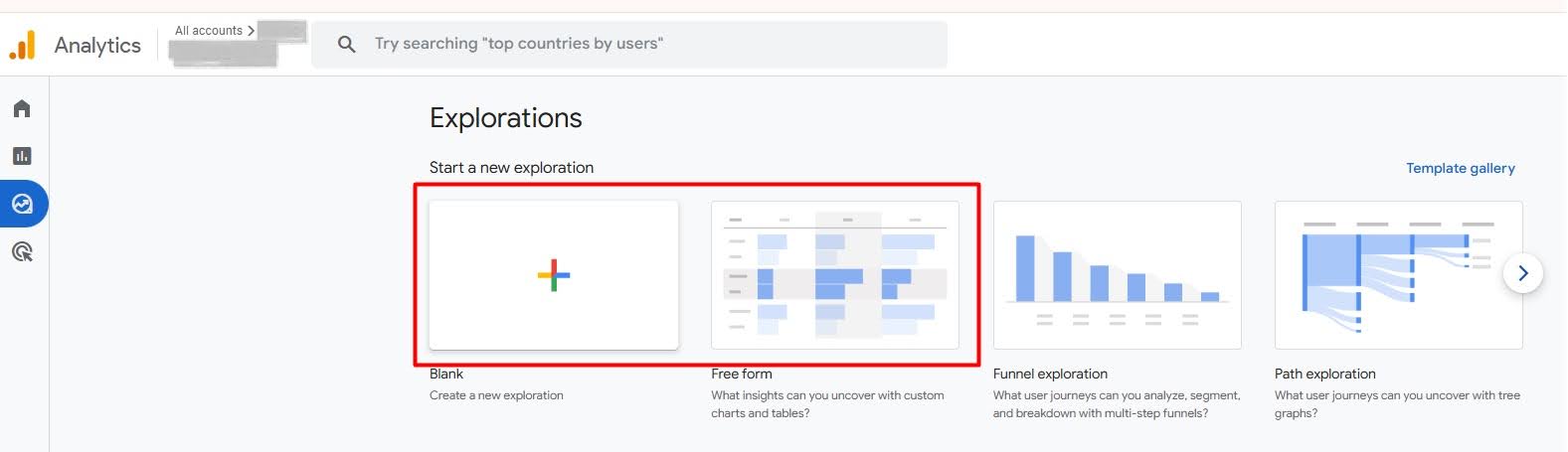
Task: Click the Funnel exploration label
Action: click(x=1050, y=374)
